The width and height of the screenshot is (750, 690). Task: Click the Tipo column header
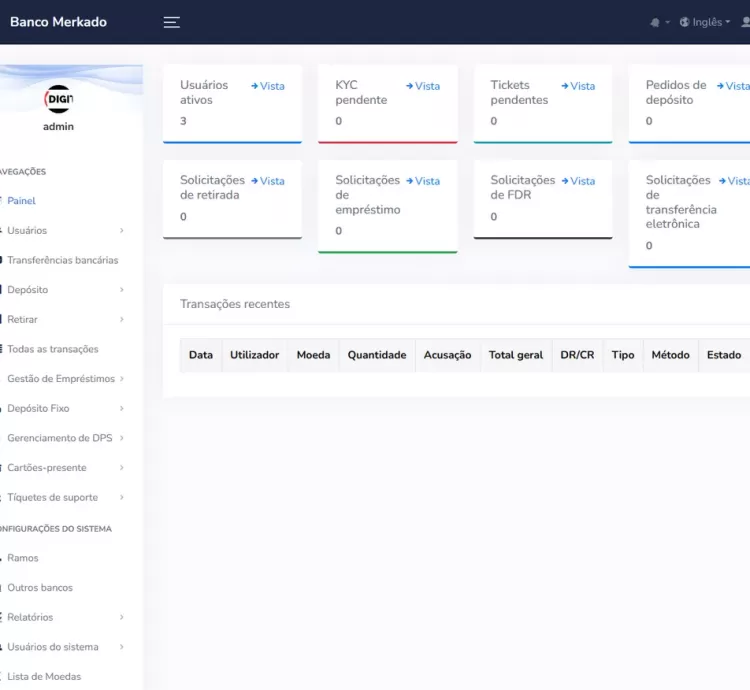pos(623,355)
